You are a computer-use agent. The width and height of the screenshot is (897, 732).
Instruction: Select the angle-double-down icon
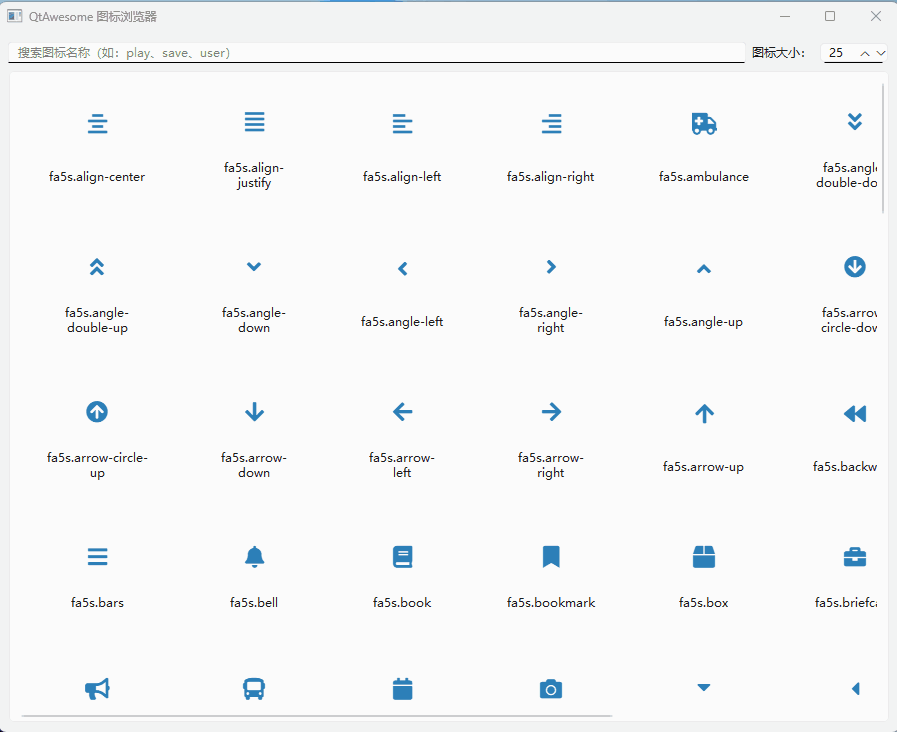[855, 122]
